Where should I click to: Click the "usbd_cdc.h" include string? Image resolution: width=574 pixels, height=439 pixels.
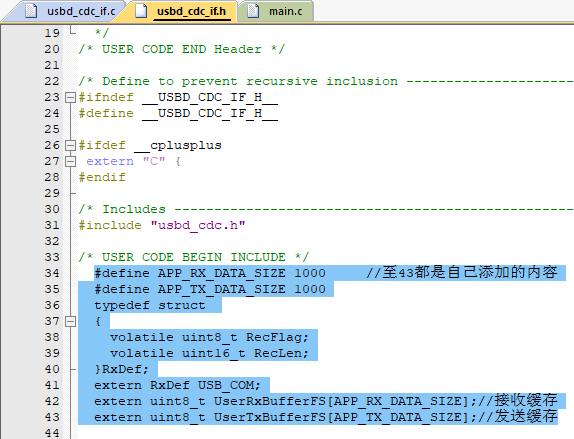click(x=198, y=225)
